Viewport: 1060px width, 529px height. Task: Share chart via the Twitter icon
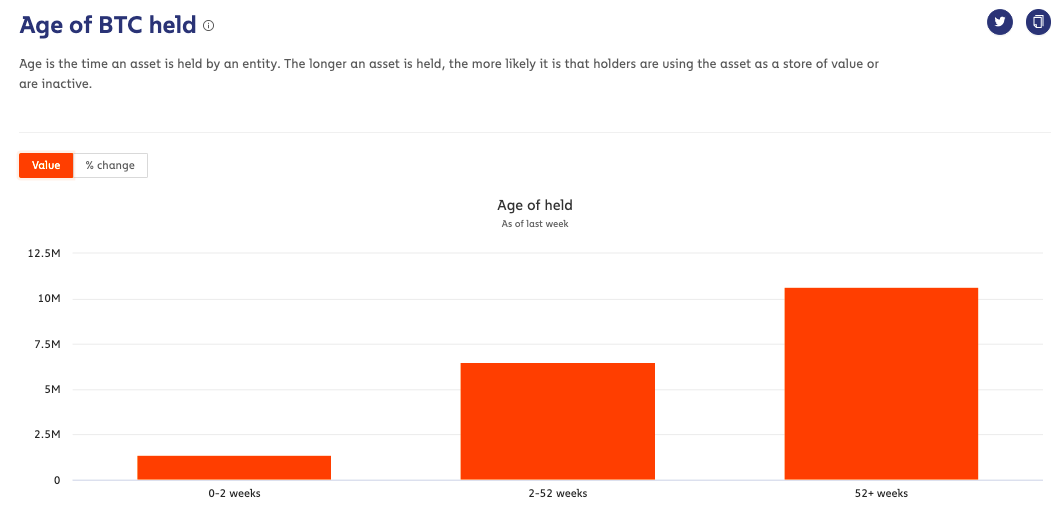pyautogui.click(x=1000, y=22)
